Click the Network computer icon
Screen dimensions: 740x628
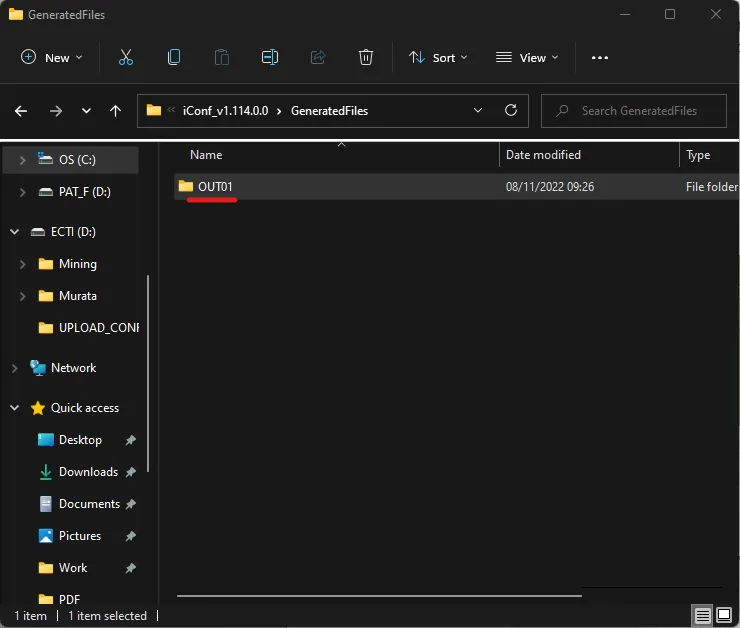coord(37,368)
